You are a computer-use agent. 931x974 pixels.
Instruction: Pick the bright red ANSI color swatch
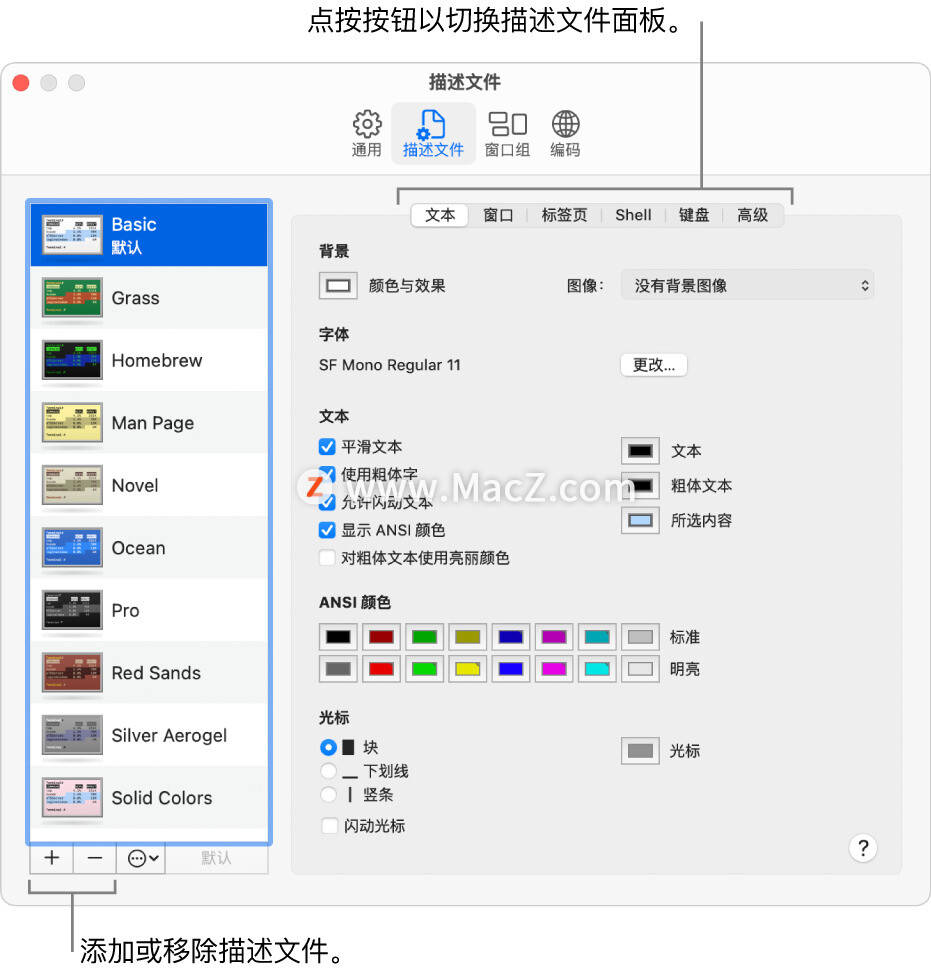[381, 669]
